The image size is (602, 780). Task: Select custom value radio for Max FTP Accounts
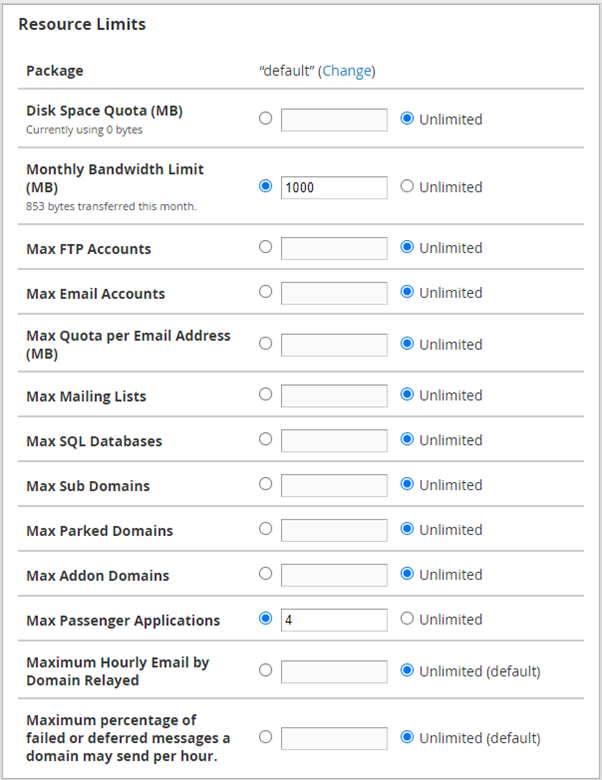point(265,247)
